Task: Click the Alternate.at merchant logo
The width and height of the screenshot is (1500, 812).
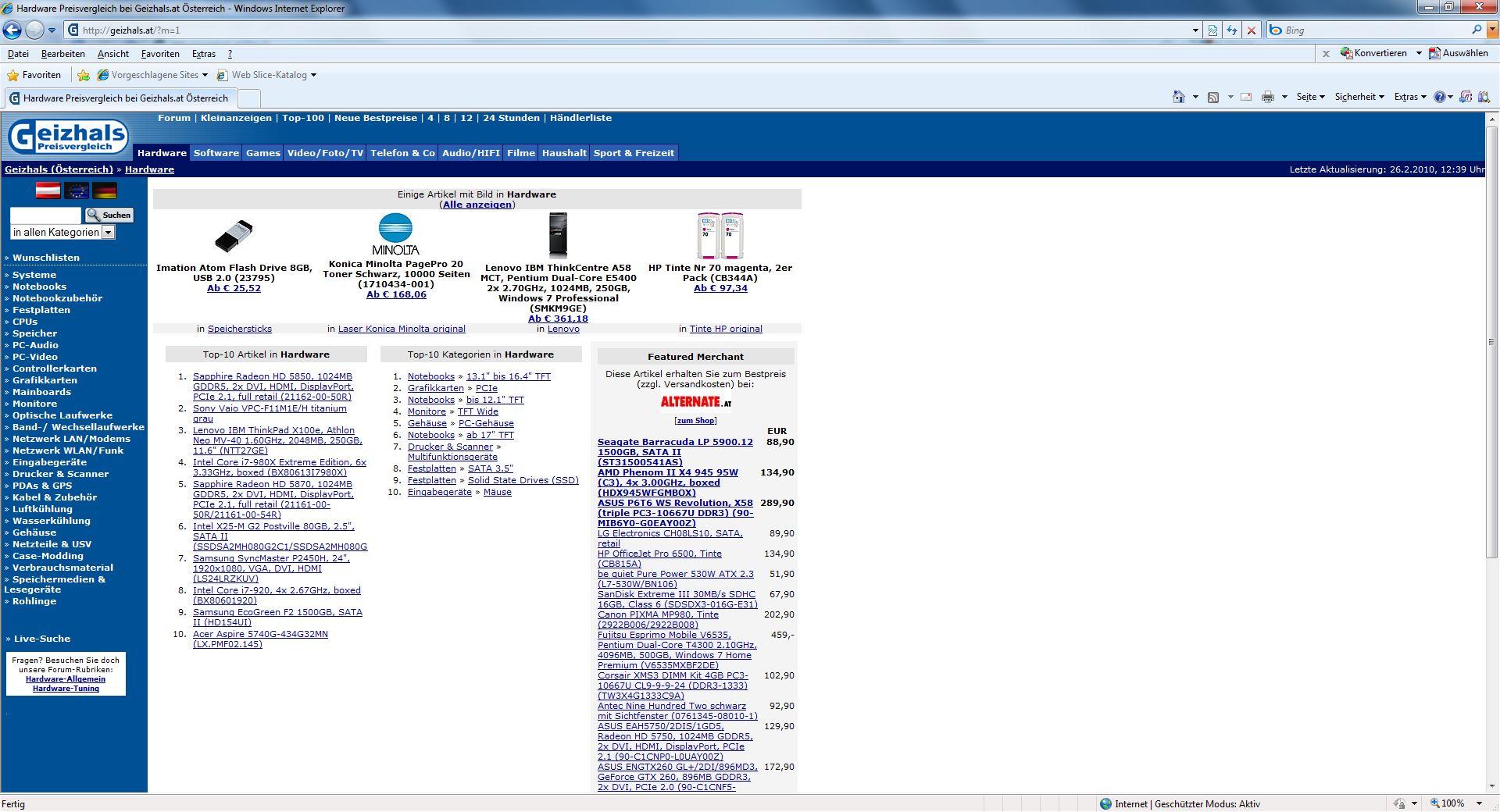Action: (x=696, y=402)
